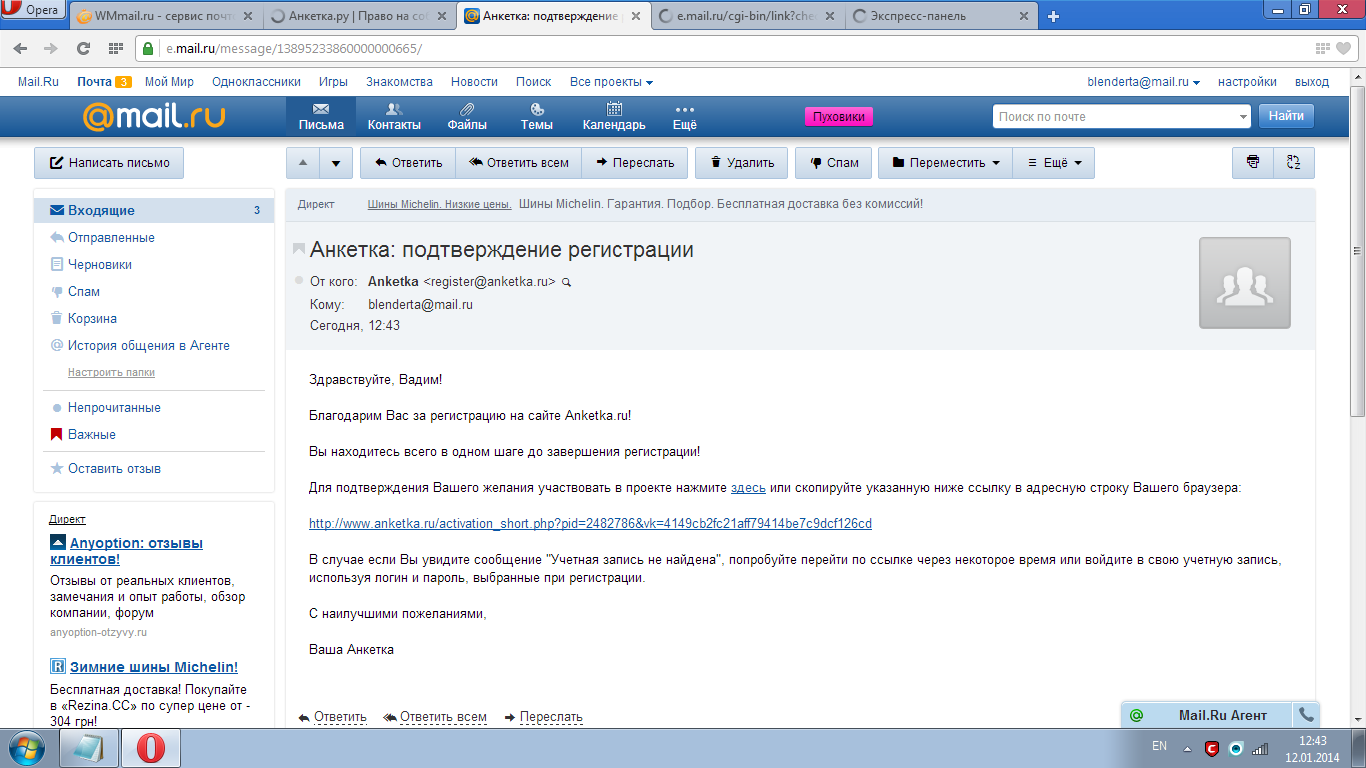Click the notepad icon in the taskbar
The image size is (1366, 768).
[x=89, y=747]
